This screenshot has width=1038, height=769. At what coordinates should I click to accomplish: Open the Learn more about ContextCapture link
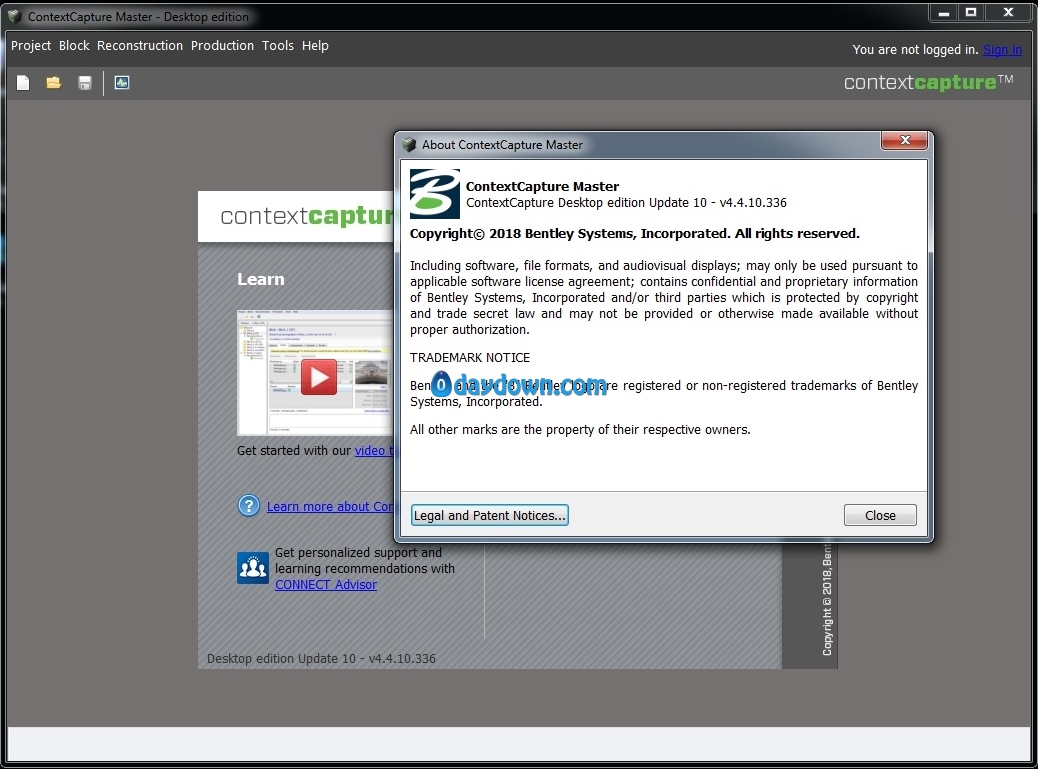click(x=330, y=507)
